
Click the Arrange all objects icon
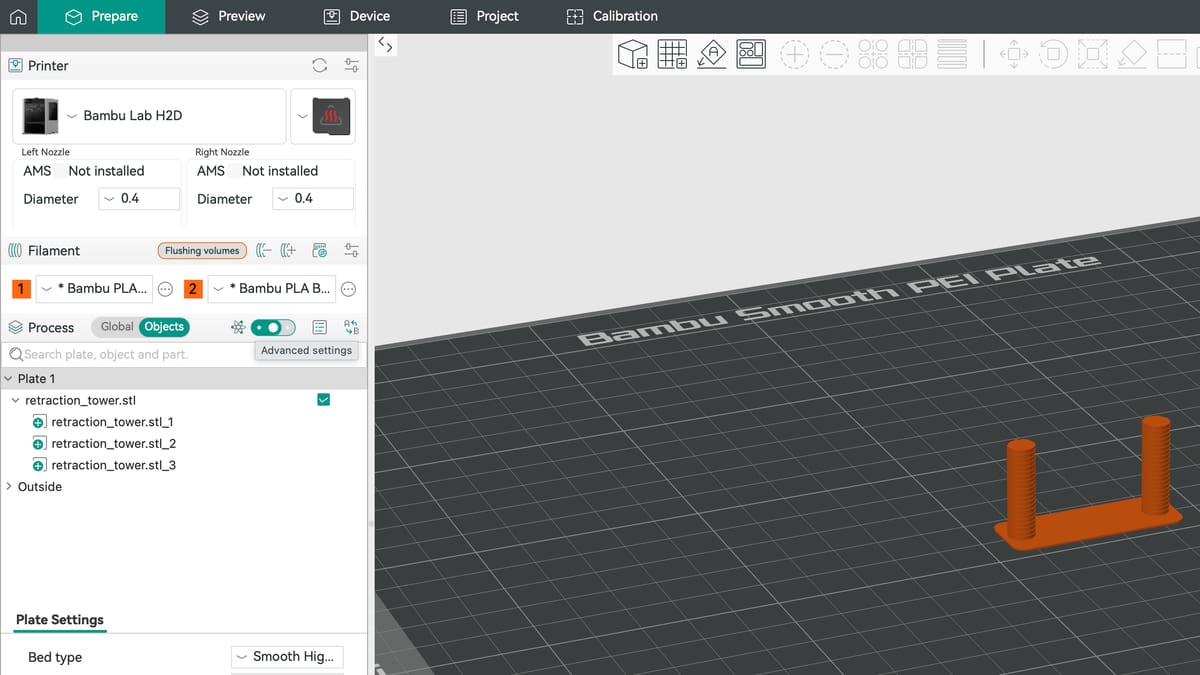tap(751, 54)
